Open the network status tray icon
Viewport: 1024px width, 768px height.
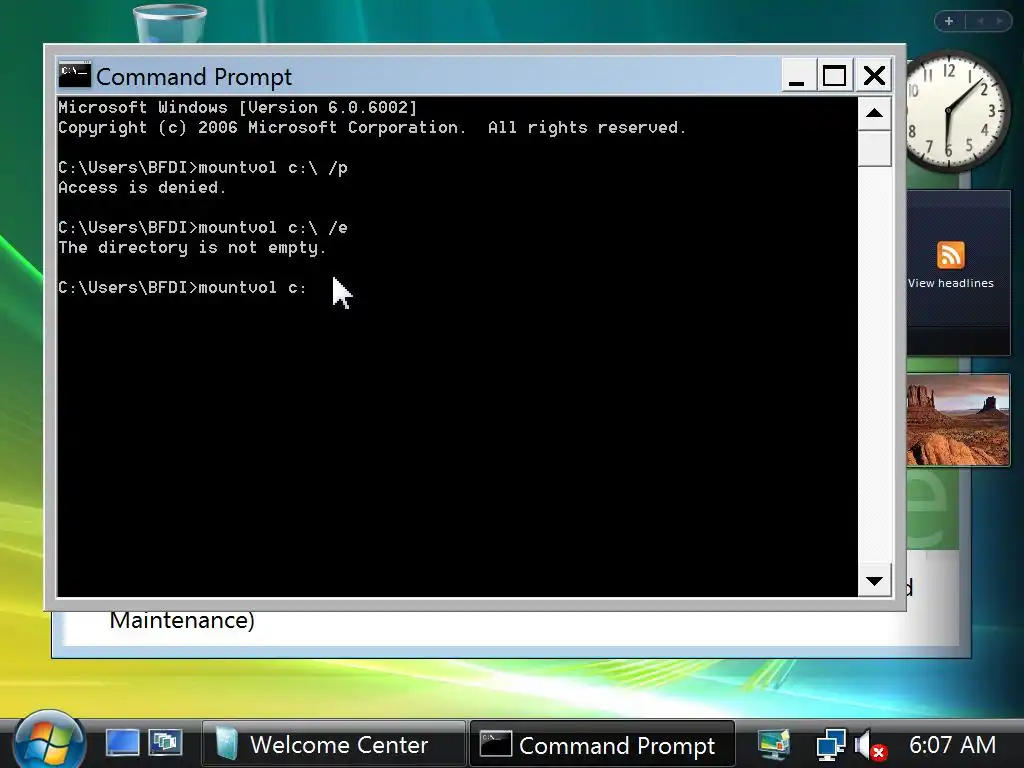pos(831,744)
